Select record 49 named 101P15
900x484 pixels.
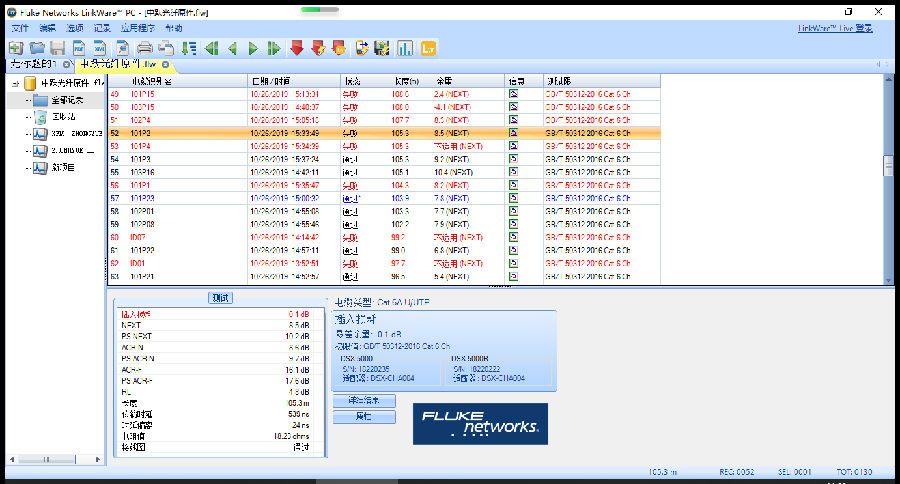384,94
